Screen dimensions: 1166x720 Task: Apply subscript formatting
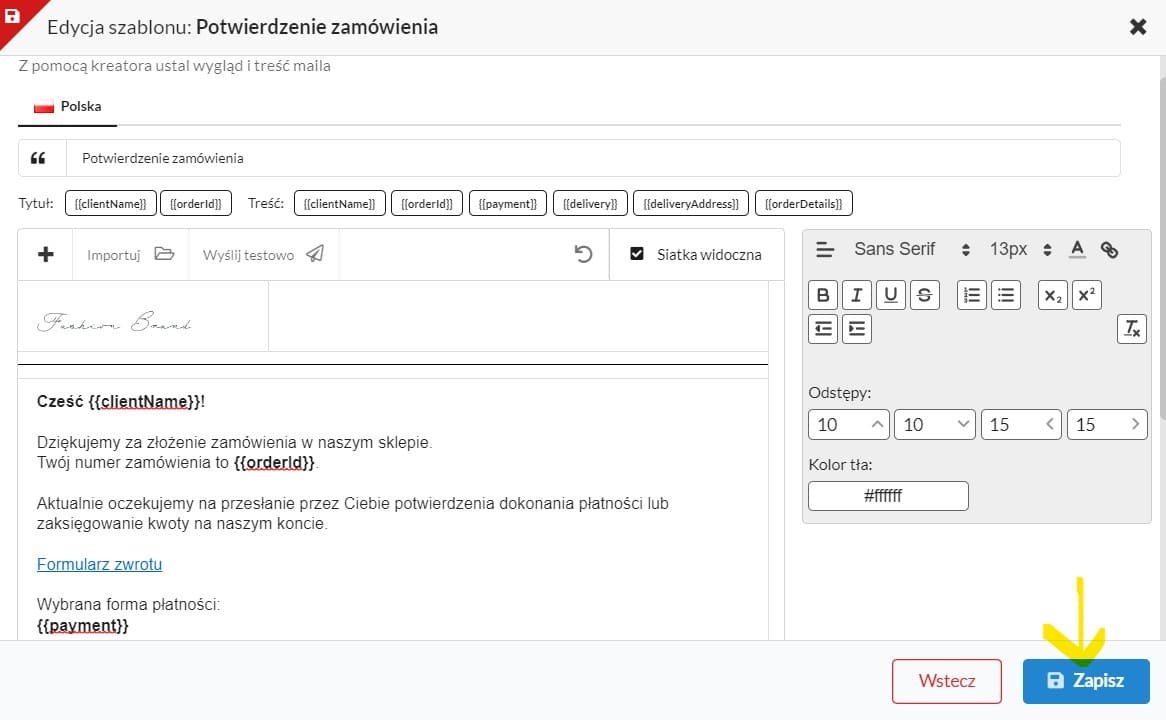click(1053, 295)
